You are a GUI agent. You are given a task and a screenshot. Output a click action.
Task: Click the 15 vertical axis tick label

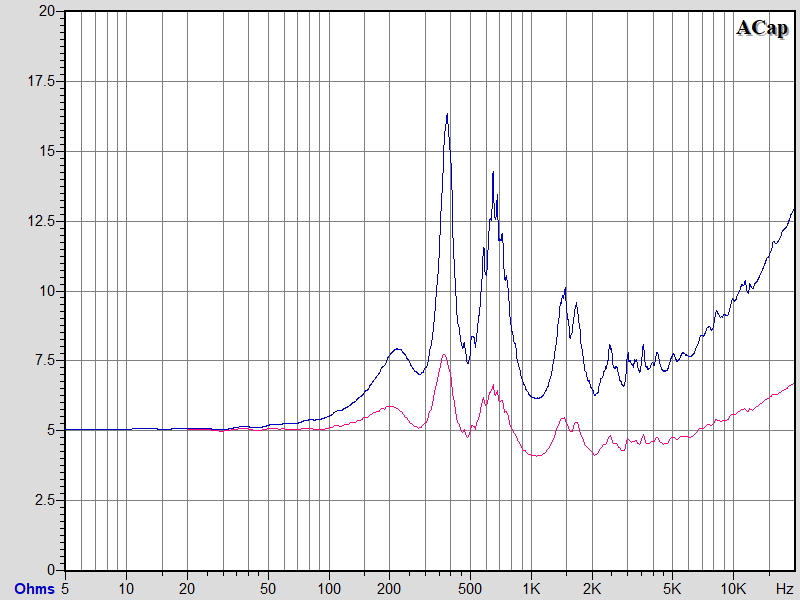pyautogui.click(x=49, y=151)
